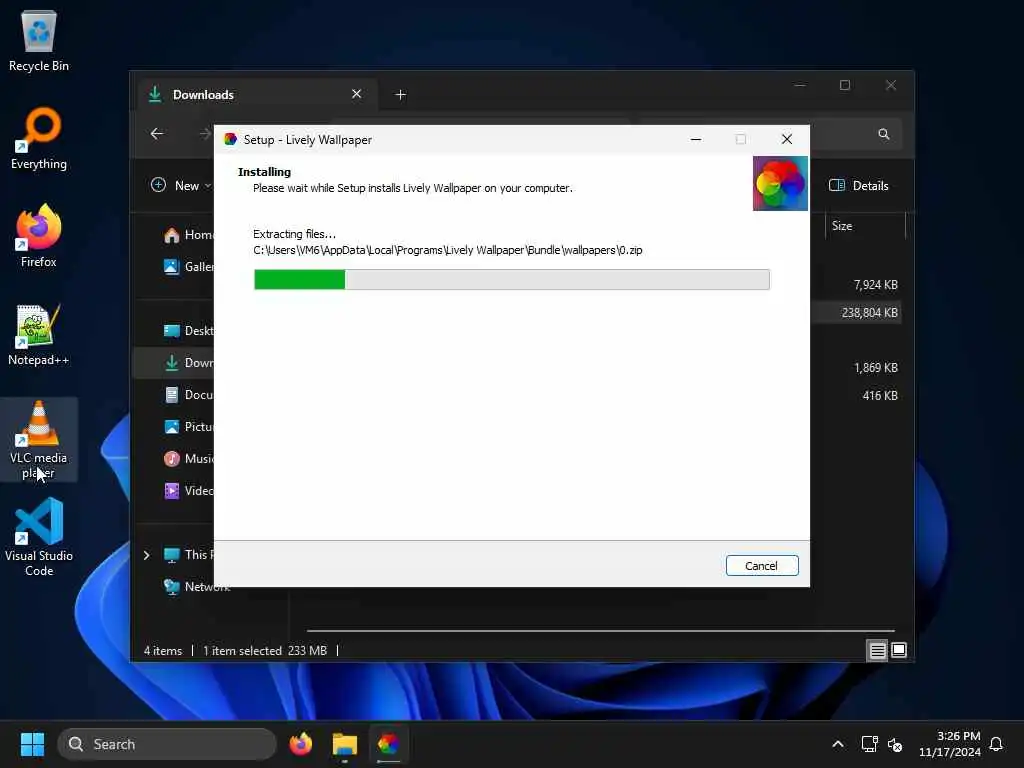The height and width of the screenshot is (768, 1024).
Task: Switch Explorer to details list view
Action: click(877, 650)
